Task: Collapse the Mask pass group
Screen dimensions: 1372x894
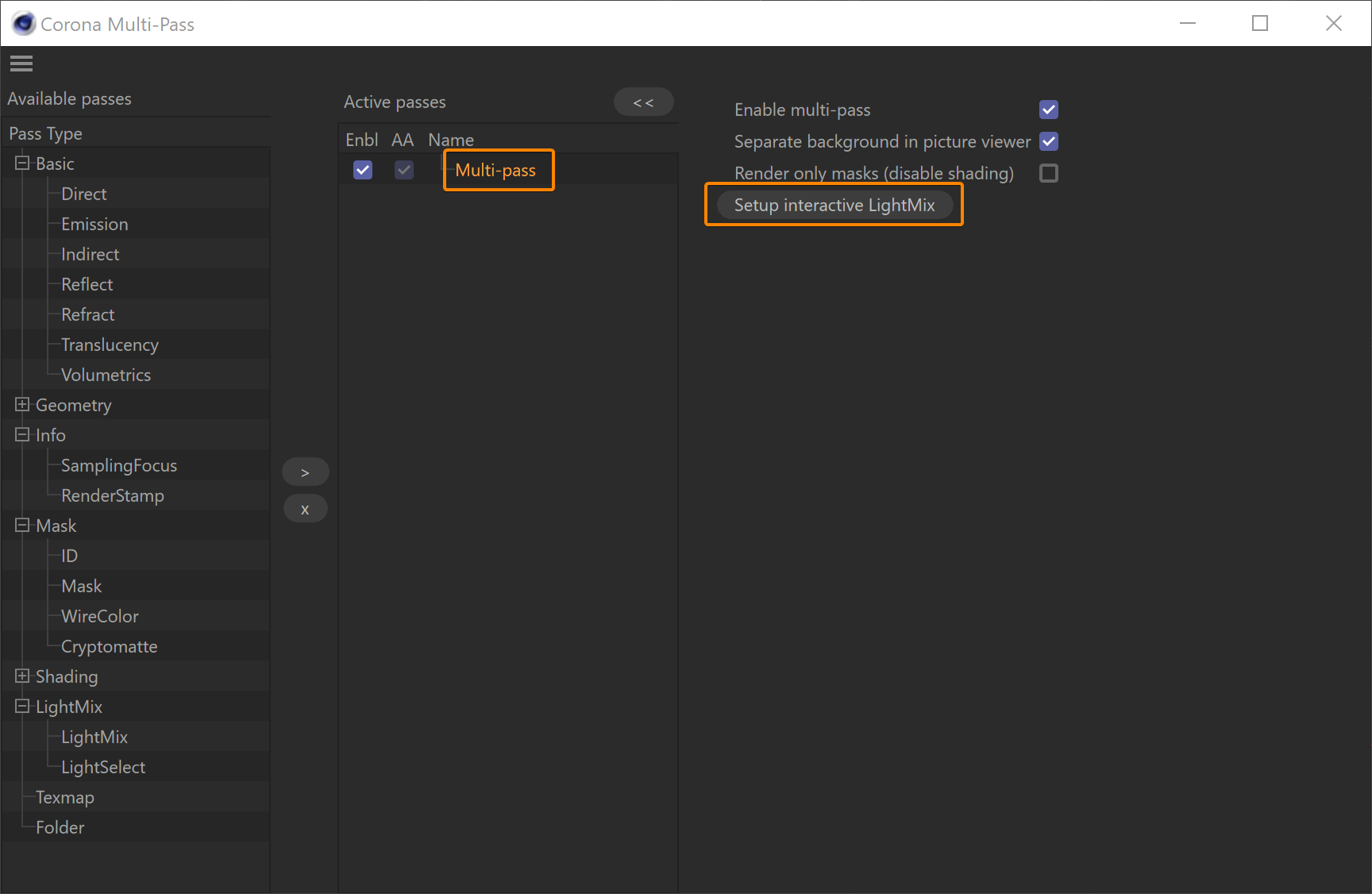Action: point(22,526)
